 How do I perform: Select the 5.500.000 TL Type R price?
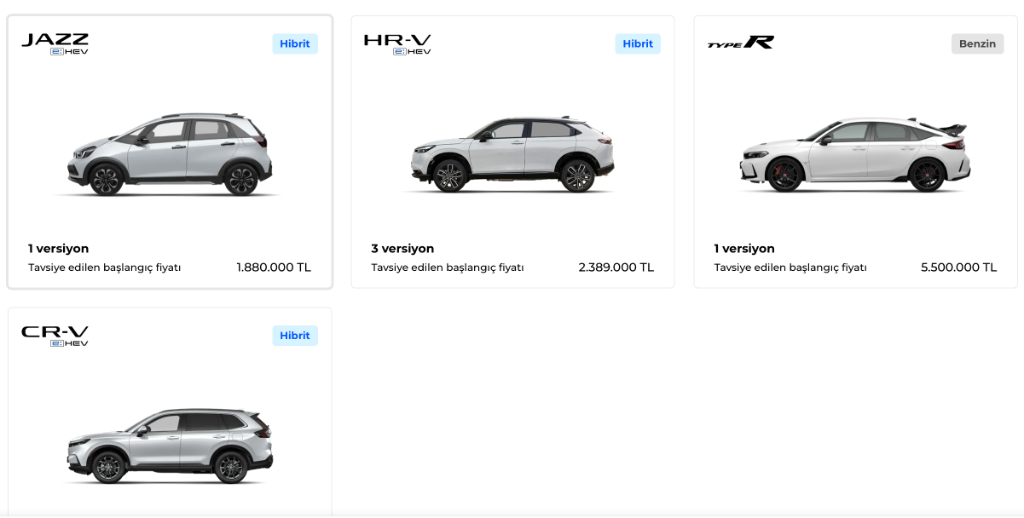[958, 268]
